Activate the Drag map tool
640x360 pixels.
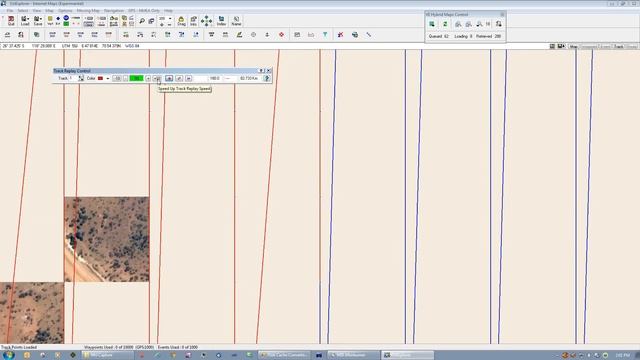[x=181, y=21]
